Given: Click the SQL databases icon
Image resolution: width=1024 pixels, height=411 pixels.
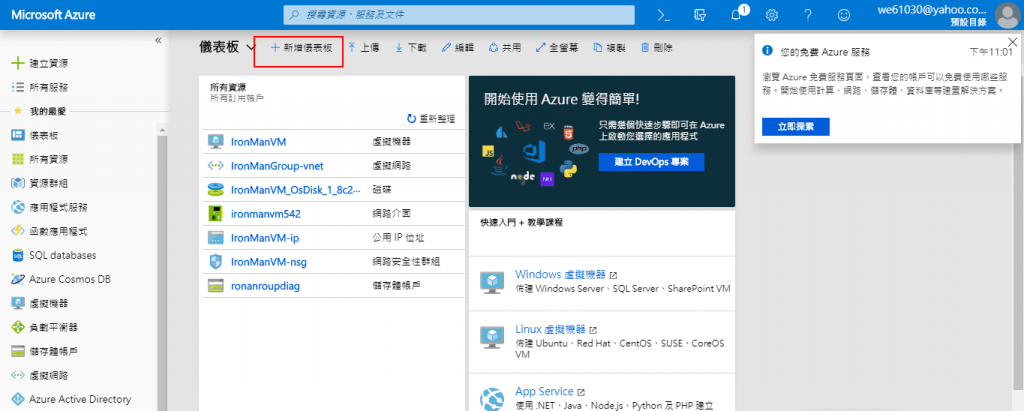Looking at the screenshot, I should [18, 255].
